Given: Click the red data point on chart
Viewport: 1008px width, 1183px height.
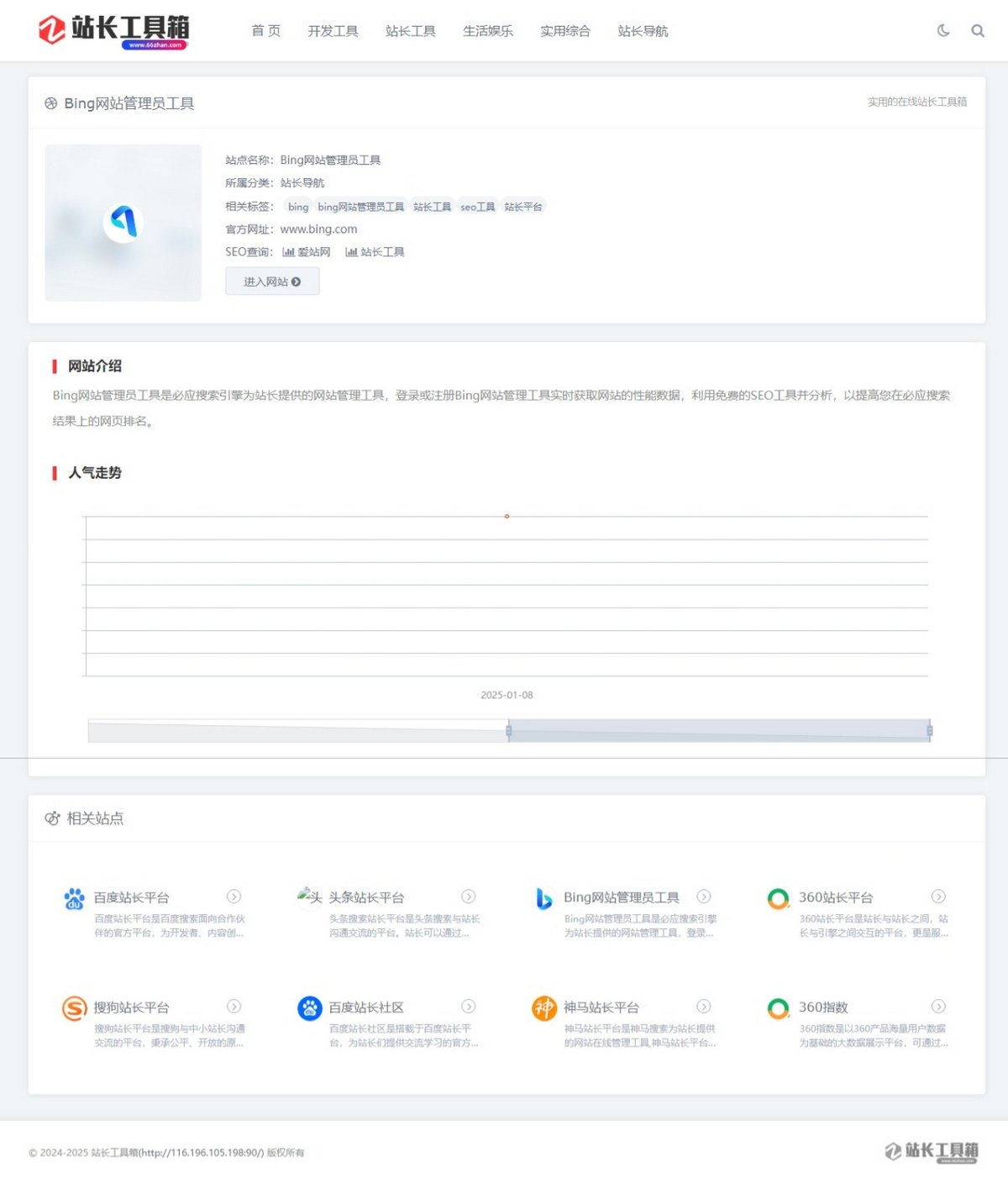Looking at the screenshot, I should tap(507, 516).
